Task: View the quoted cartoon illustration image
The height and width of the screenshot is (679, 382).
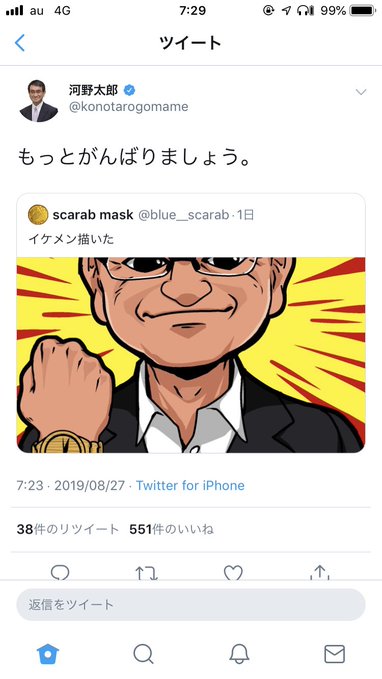Action: (x=191, y=355)
